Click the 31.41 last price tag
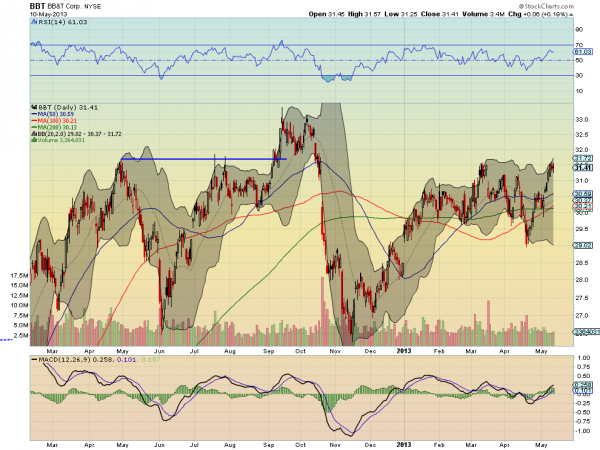This screenshot has width=600, height=450. 583,167
